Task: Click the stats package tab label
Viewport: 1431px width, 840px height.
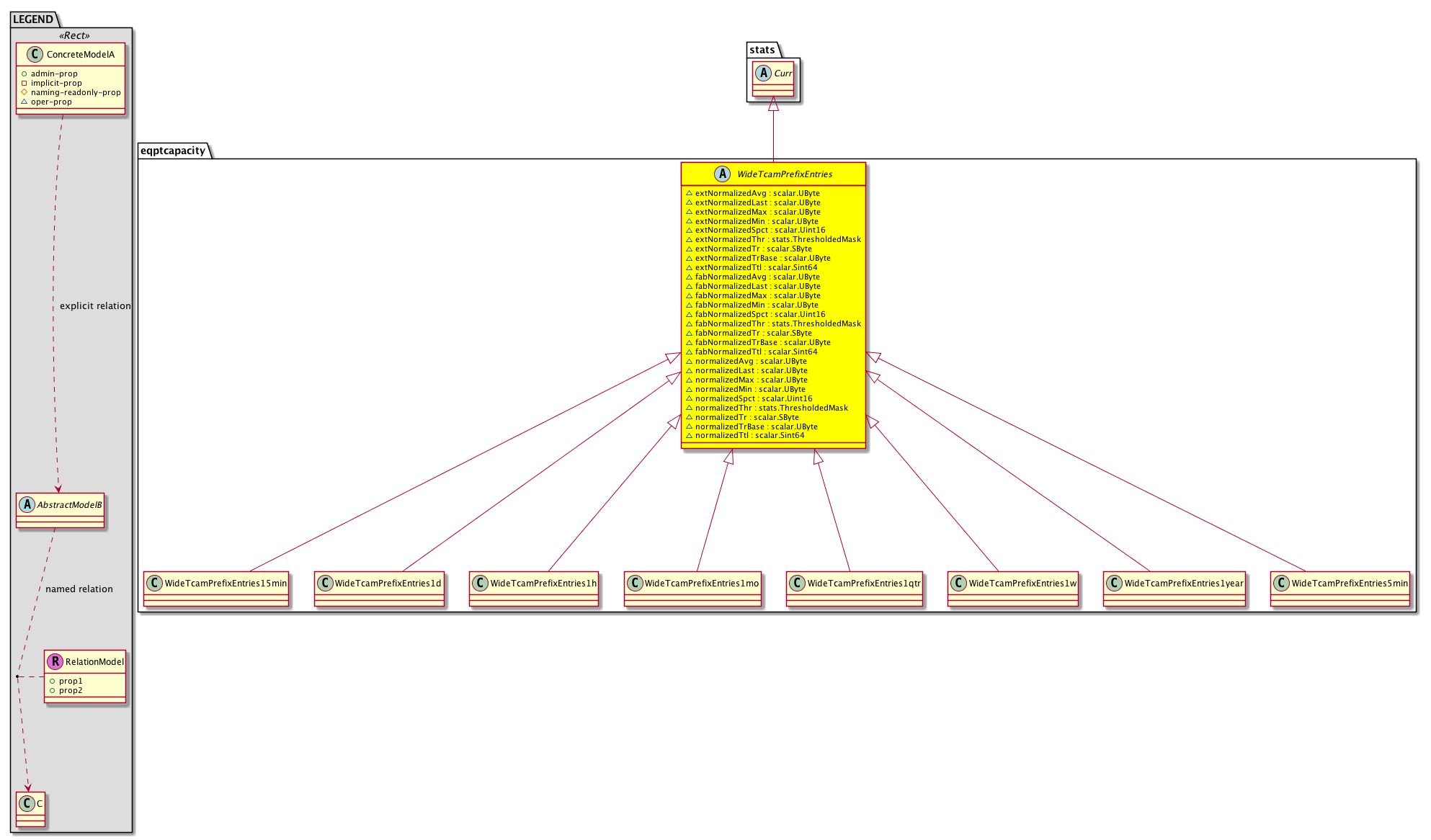Action: tap(762, 50)
